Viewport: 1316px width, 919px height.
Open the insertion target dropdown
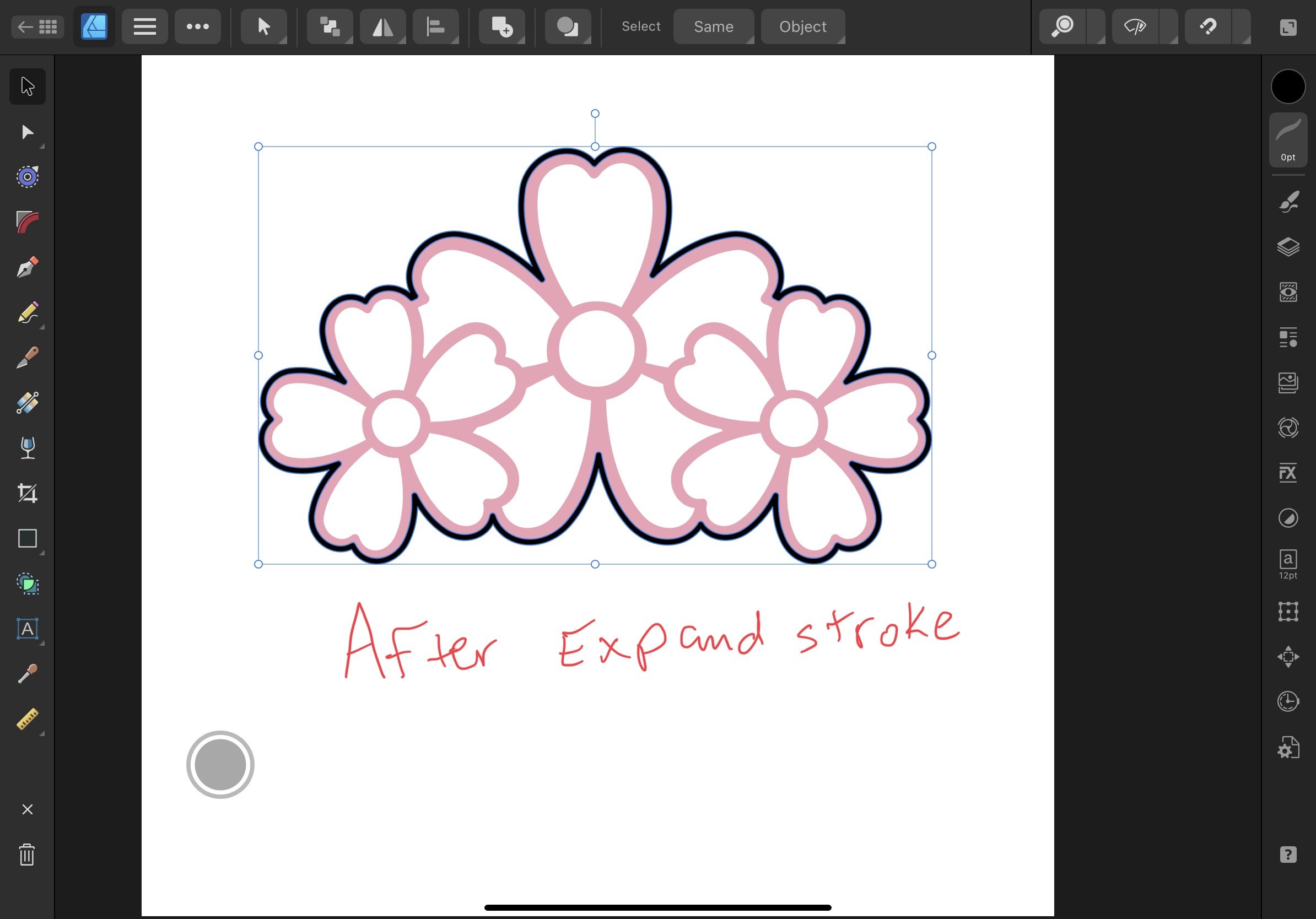(501, 26)
